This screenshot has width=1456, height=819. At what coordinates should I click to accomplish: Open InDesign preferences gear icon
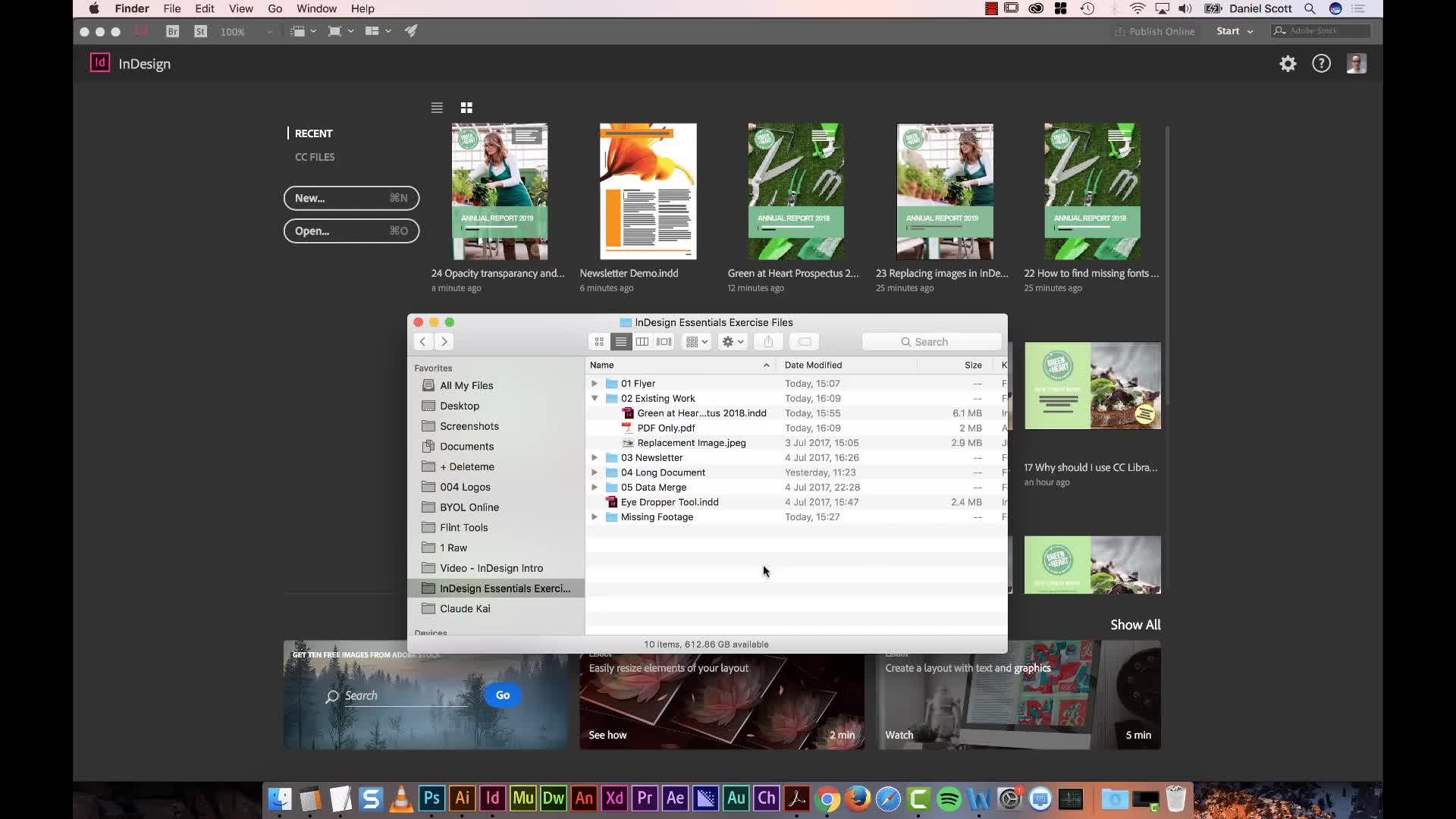(1288, 64)
